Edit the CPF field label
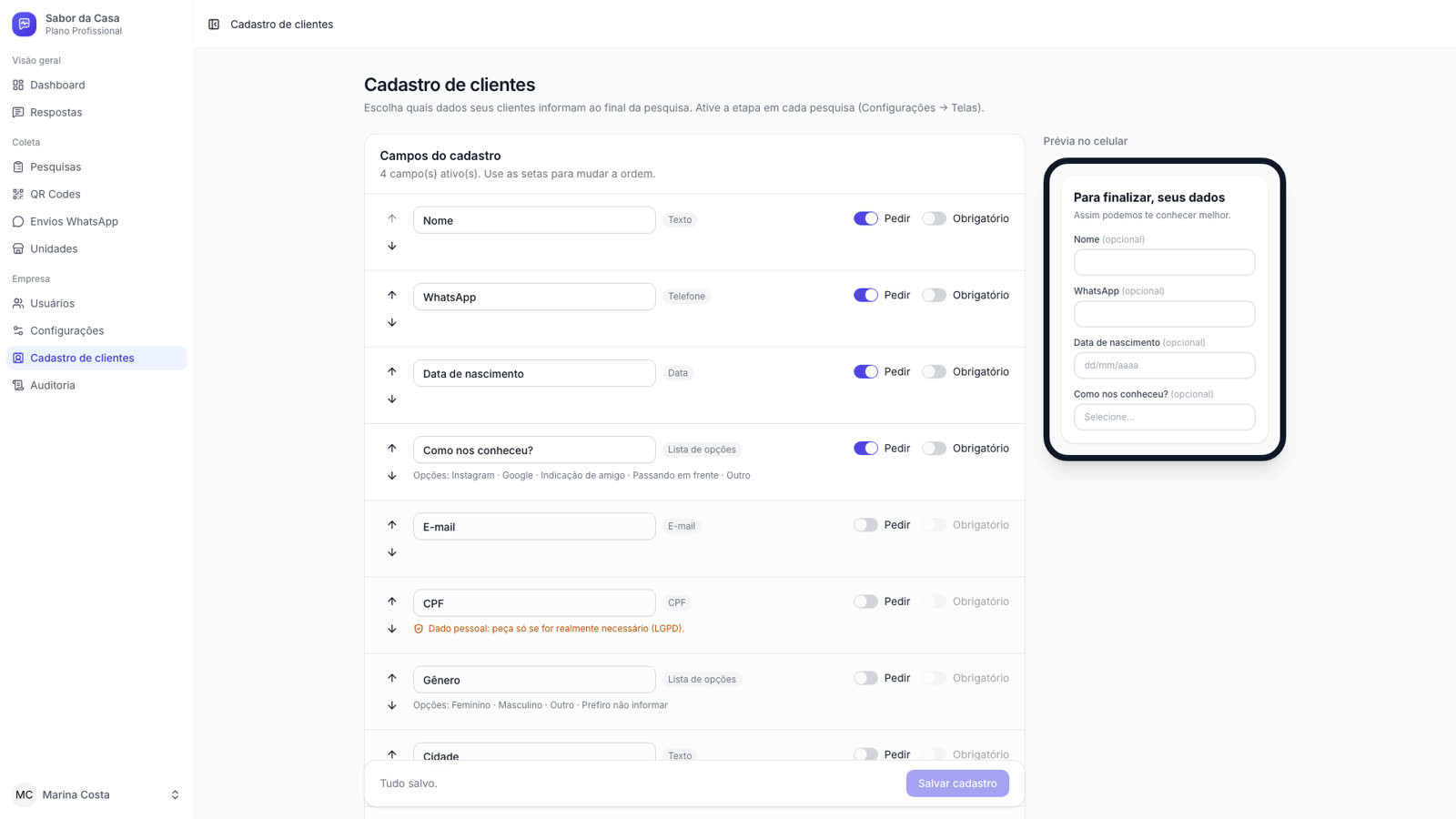This screenshot has height=819, width=1456. point(534,602)
